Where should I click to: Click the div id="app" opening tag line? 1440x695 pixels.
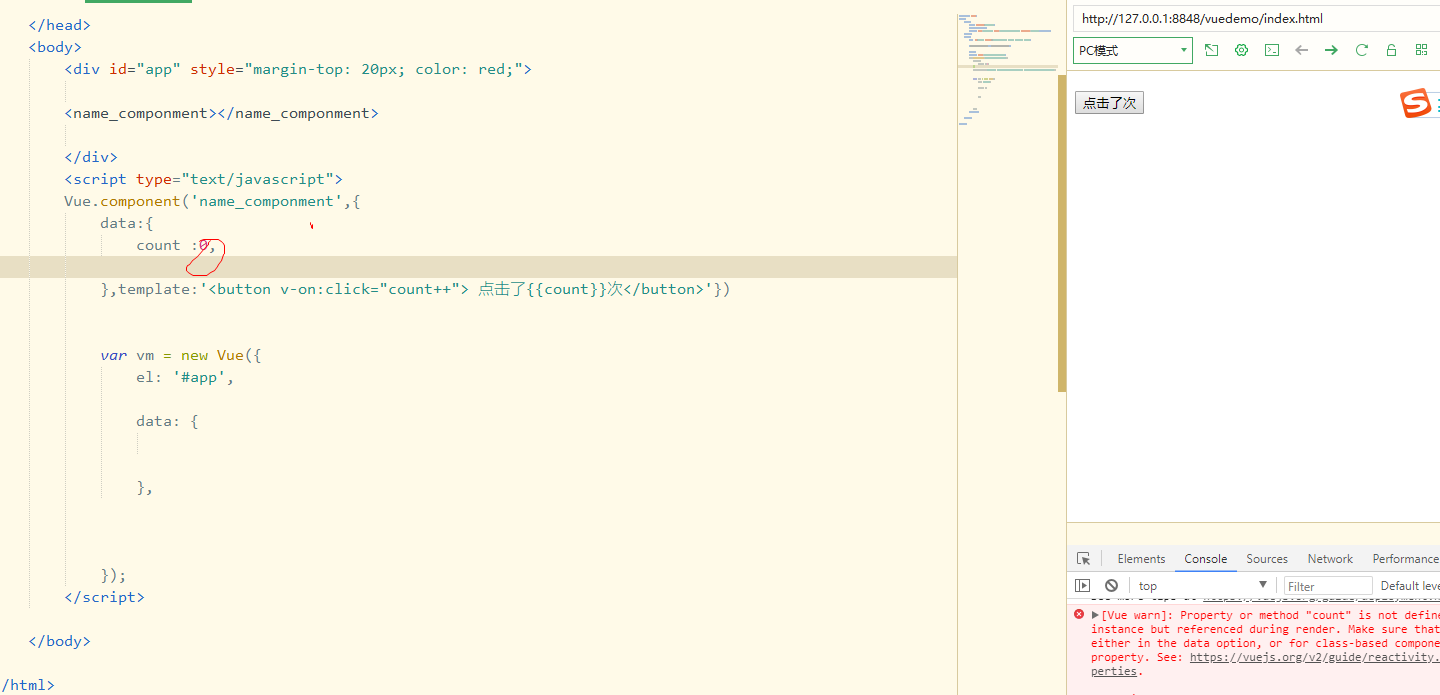click(x=298, y=69)
